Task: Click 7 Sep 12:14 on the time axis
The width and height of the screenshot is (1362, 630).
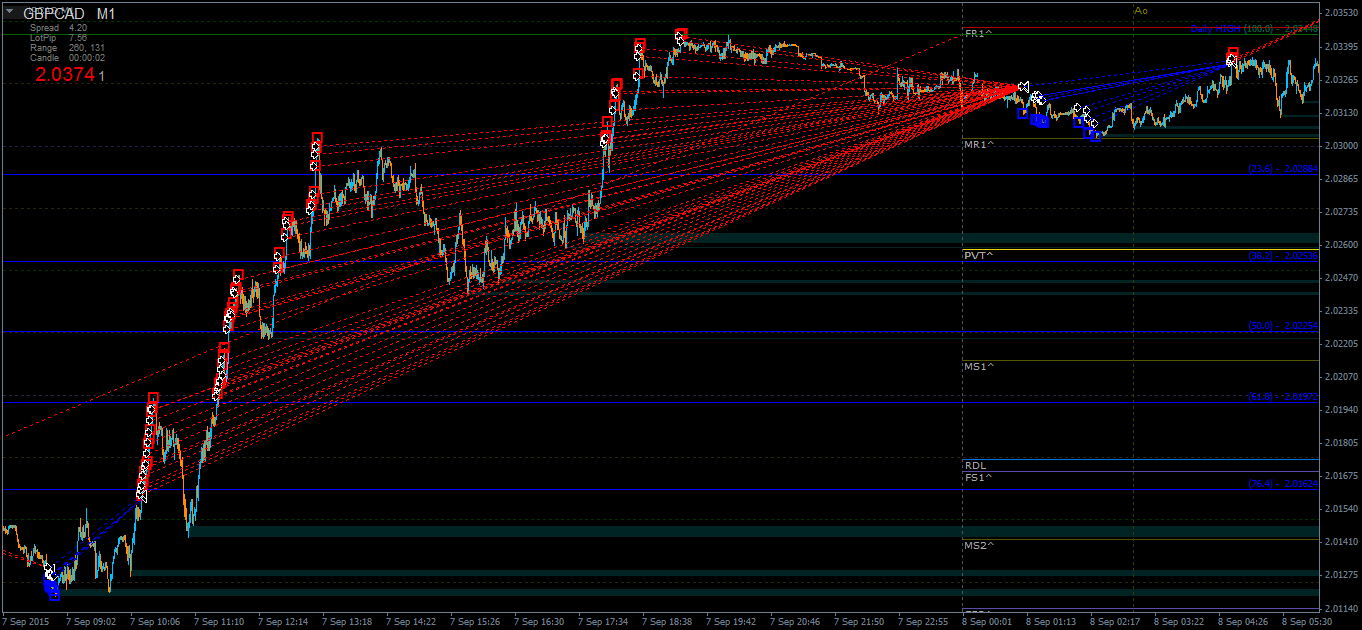Action: point(284,622)
